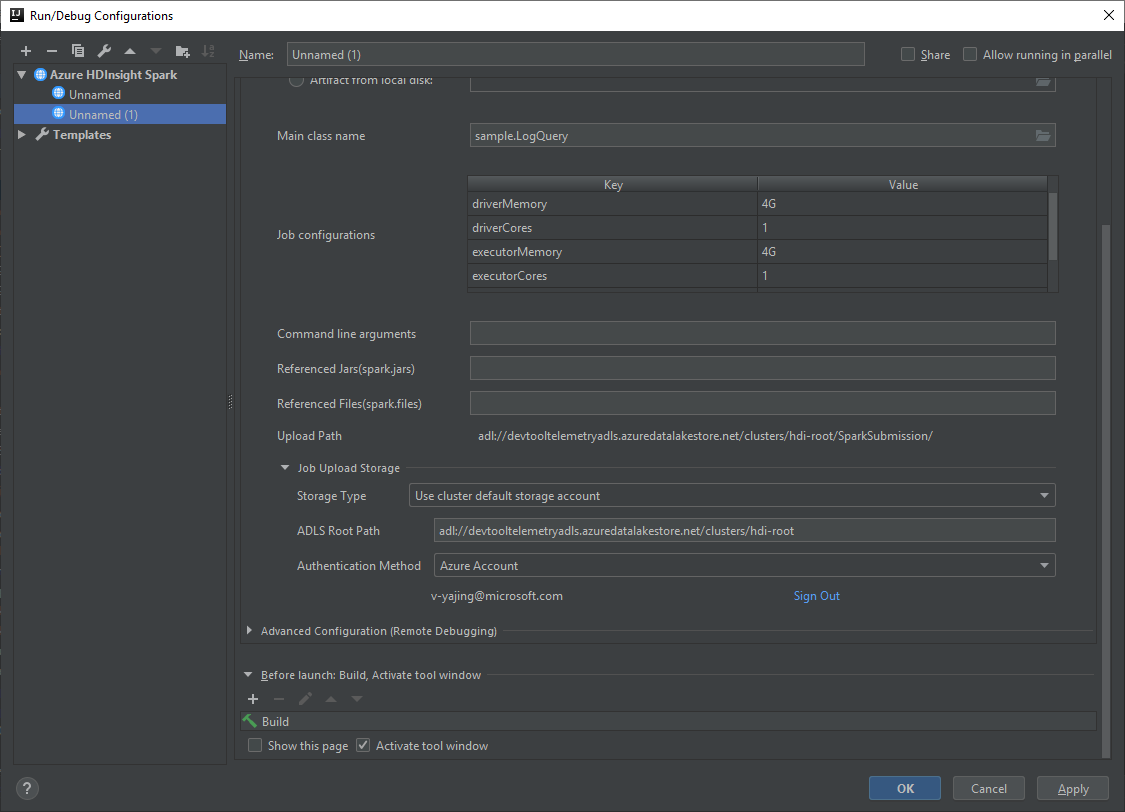Add a new run configuration

pos(25,50)
